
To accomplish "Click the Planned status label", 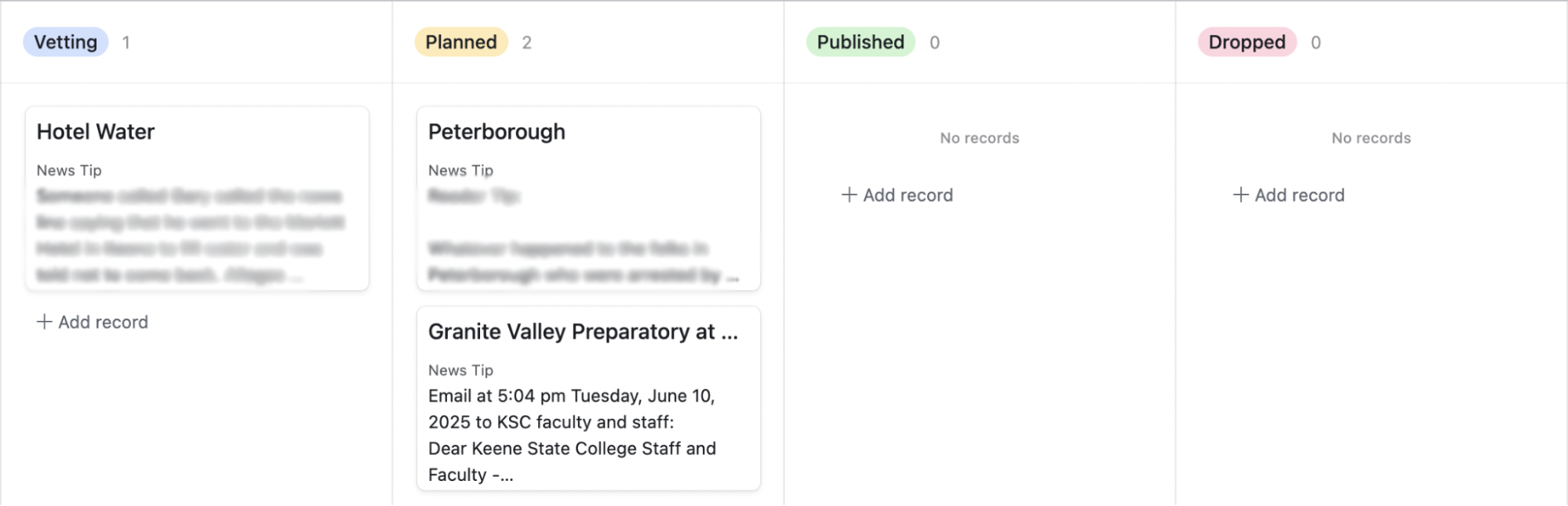I will [x=461, y=42].
